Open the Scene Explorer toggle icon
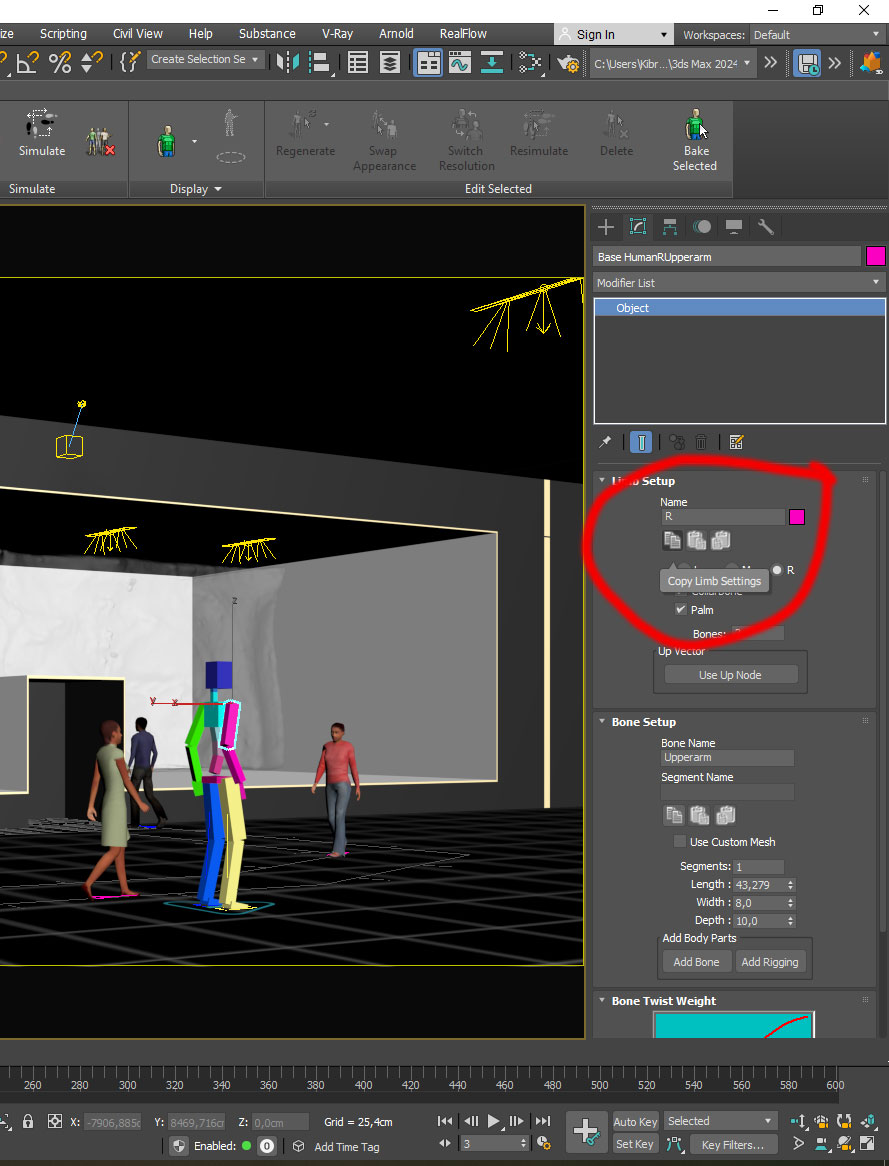This screenshot has width=889, height=1166. point(358,62)
